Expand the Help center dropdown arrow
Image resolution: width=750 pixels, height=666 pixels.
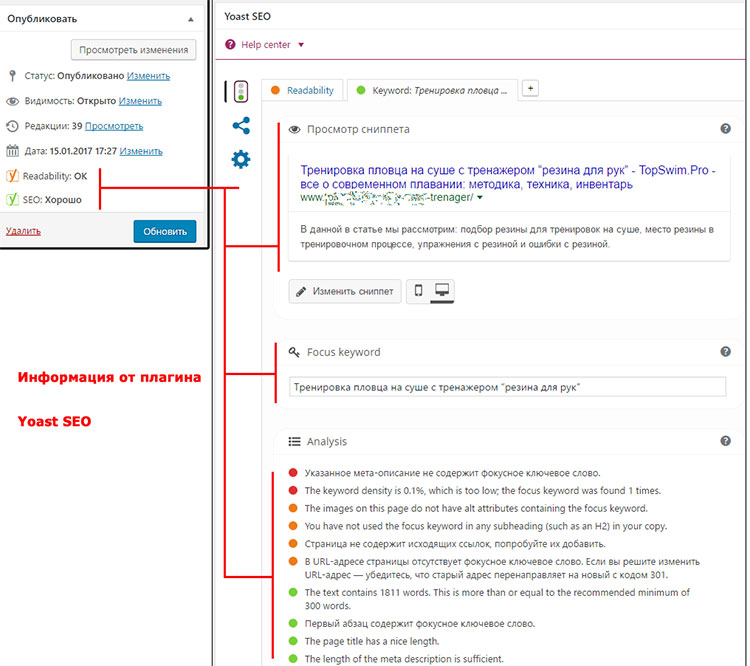pos(301,45)
